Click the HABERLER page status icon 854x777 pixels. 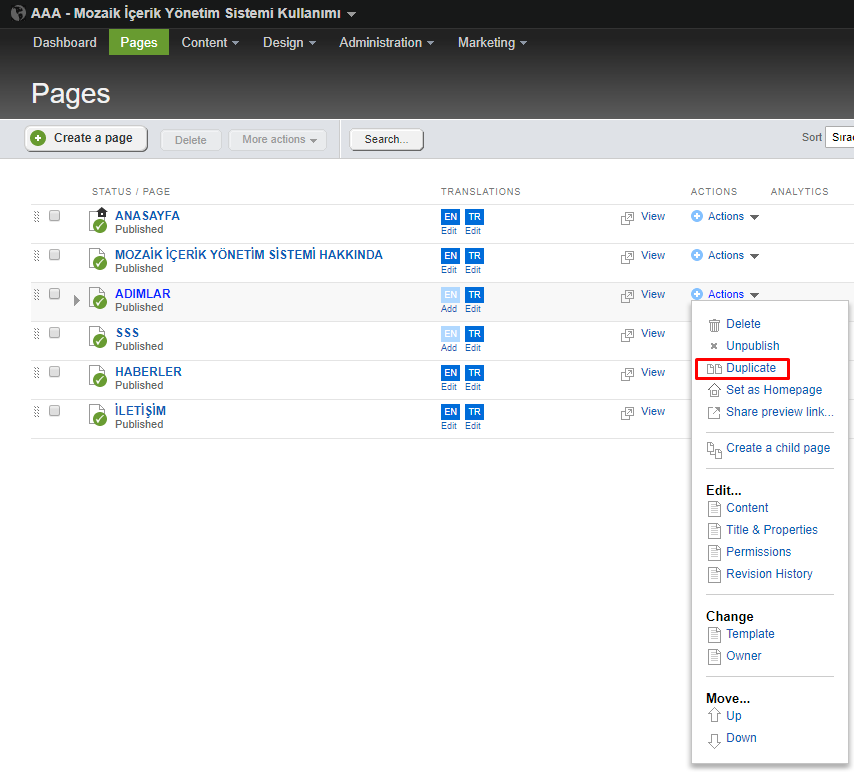pyautogui.click(x=98, y=376)
